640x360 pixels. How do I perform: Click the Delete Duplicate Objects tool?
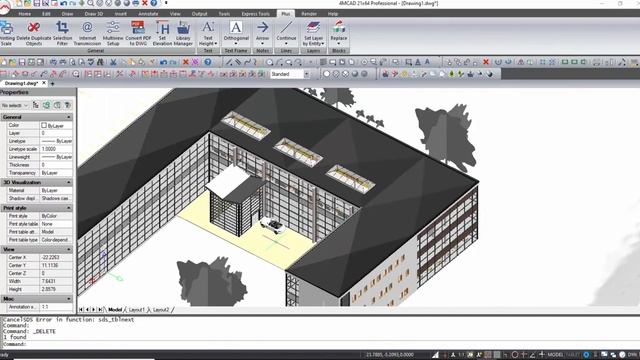[x=34, y=33]
